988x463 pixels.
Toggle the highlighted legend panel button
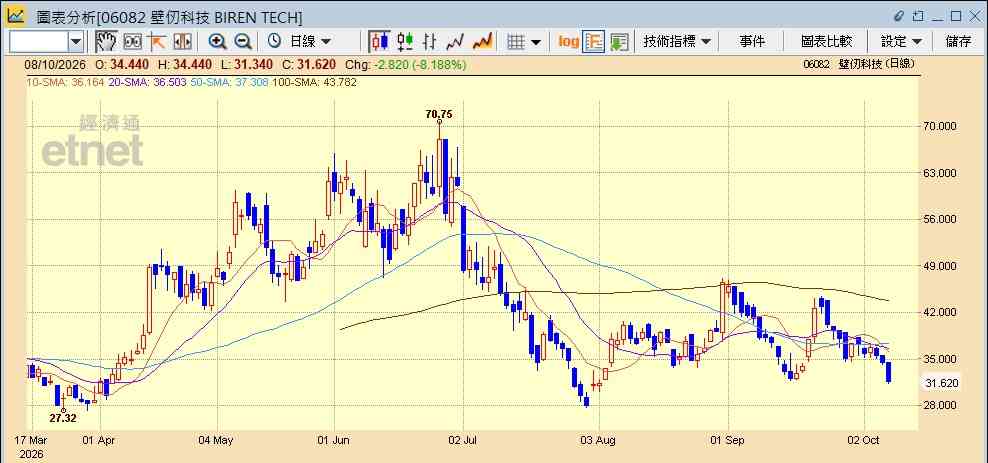click(x=594, y=42)
